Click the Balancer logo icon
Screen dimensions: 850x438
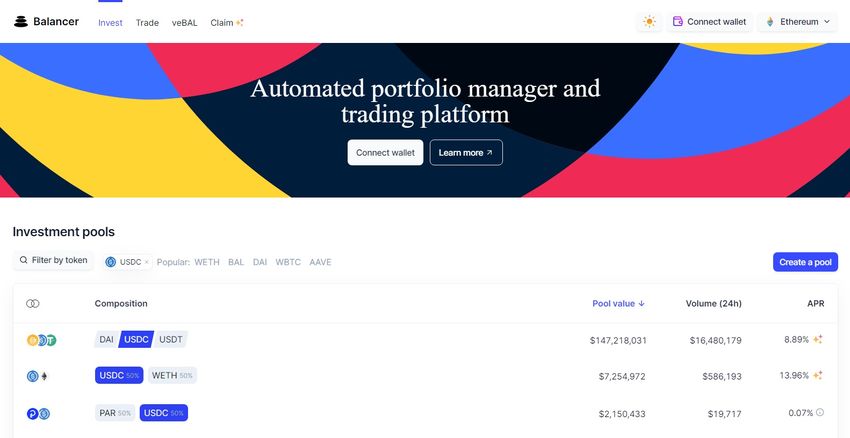coord(21,22)
